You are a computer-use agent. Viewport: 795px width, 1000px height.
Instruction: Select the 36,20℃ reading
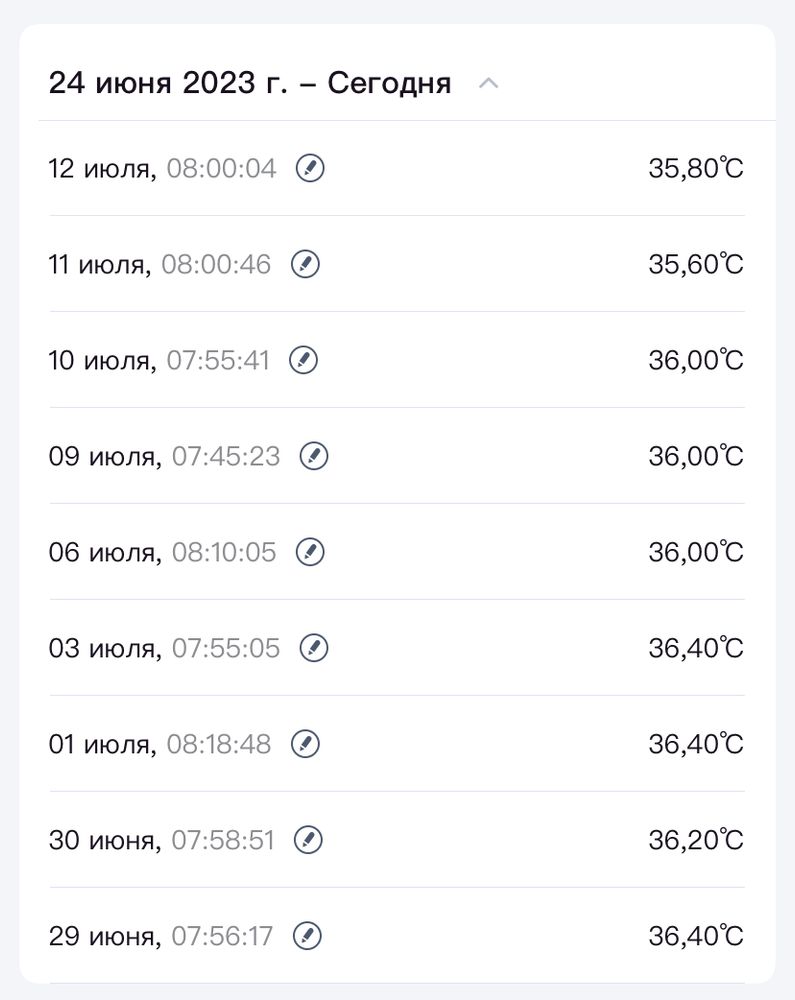pos(696,840)
